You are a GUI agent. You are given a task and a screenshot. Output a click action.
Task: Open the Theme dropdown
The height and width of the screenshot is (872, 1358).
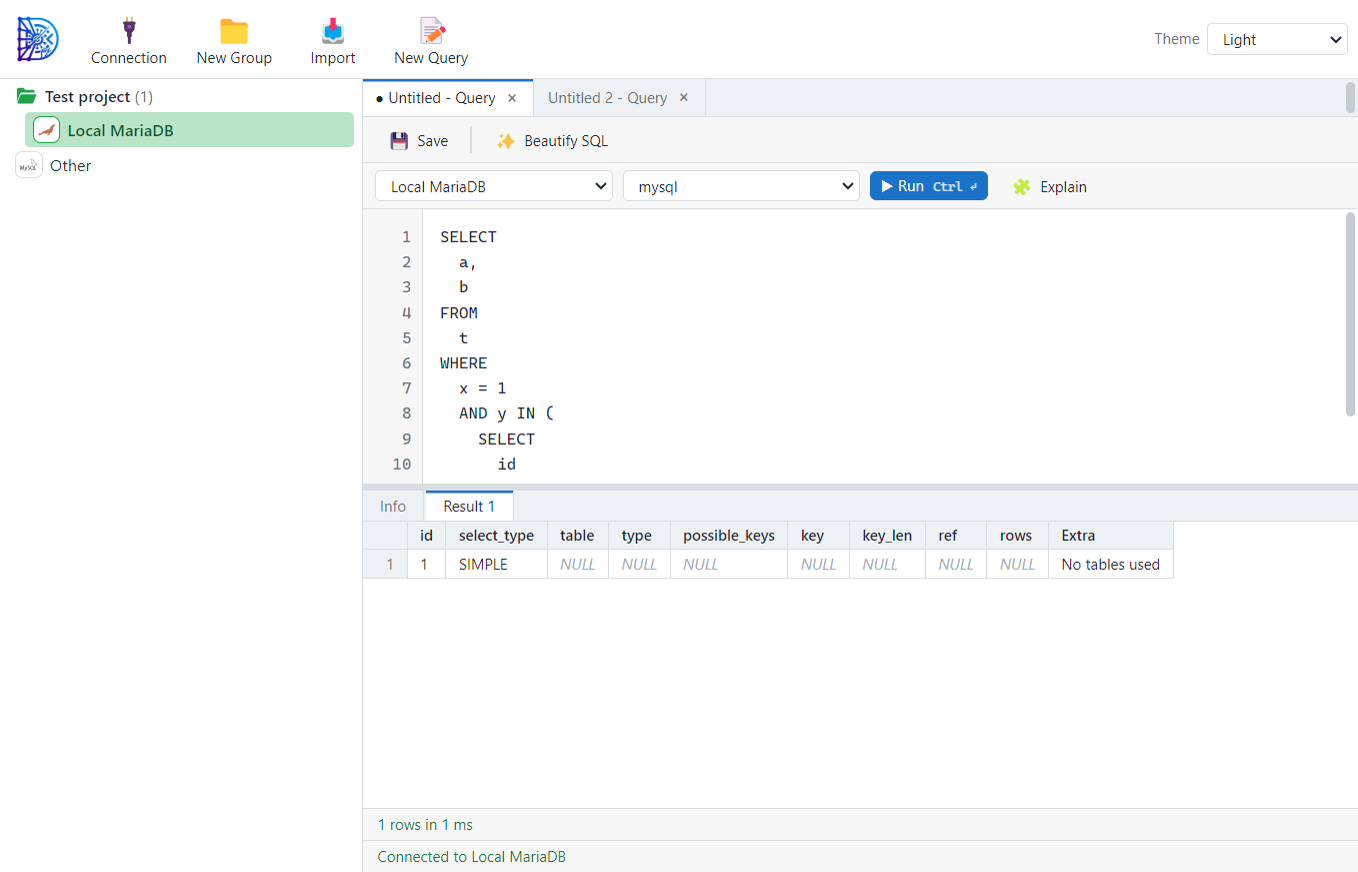(x=1277, y=39)
